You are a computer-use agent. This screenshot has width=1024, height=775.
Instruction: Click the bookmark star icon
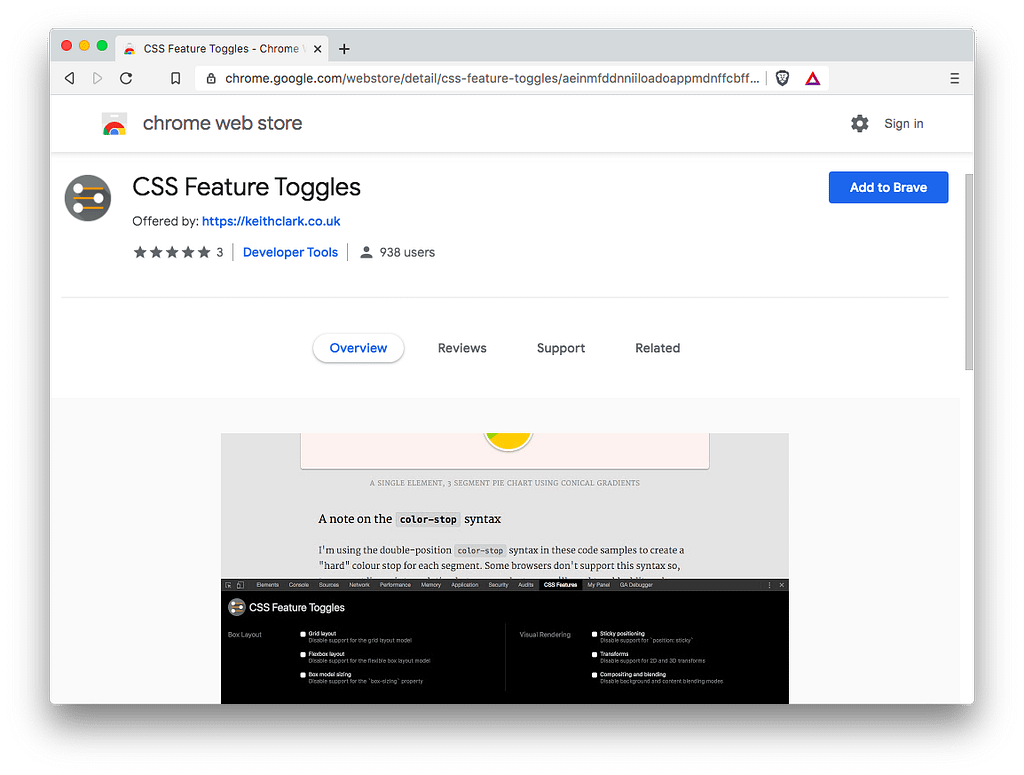[176, 77]
